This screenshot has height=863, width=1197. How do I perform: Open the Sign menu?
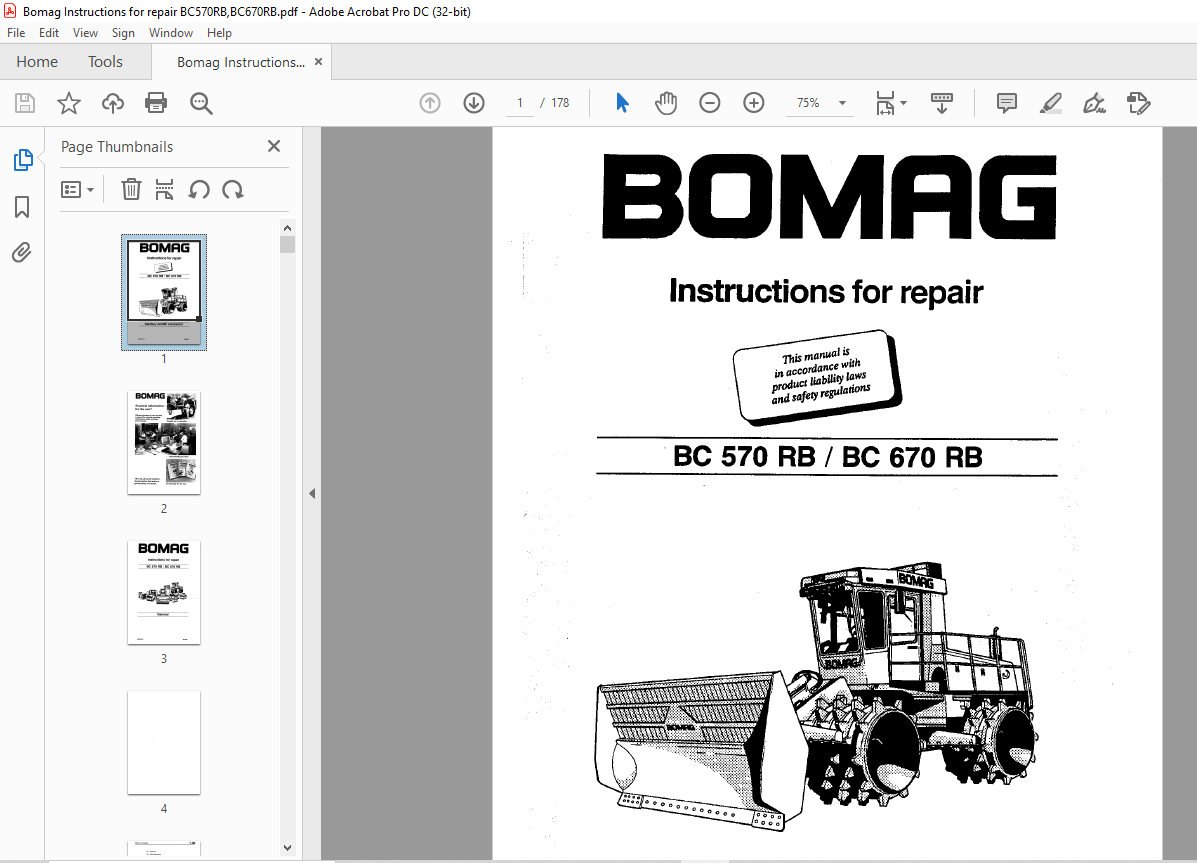123,33
